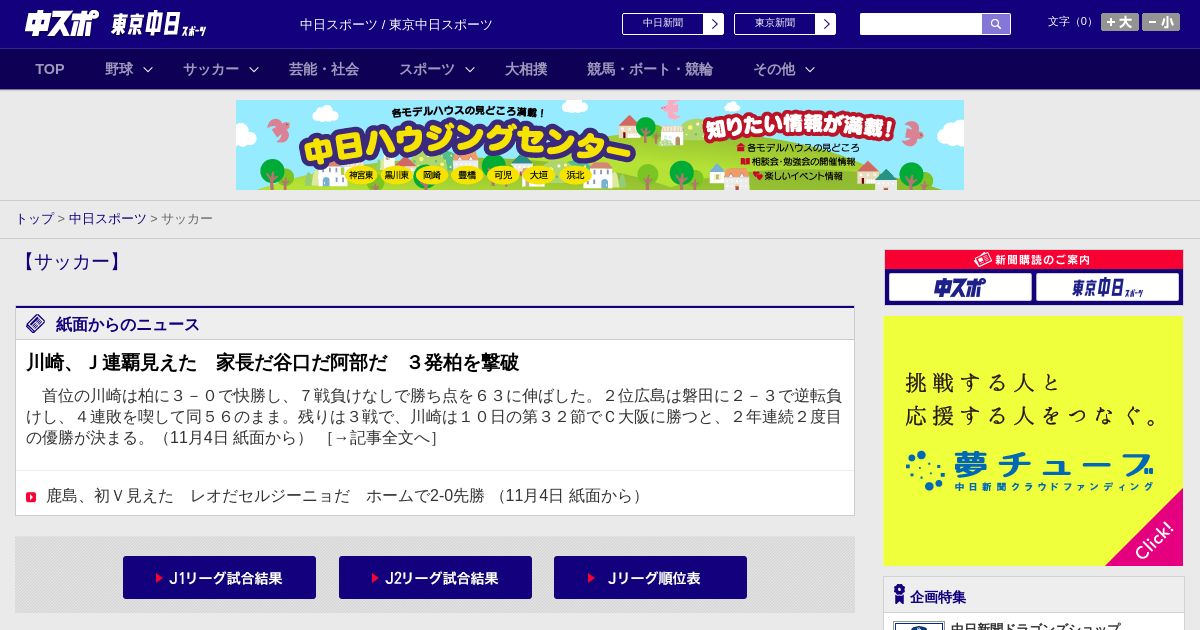The image size is (1200, 630).
Task: Click 企画特集 ribbon icon
Action: point(899,594)
